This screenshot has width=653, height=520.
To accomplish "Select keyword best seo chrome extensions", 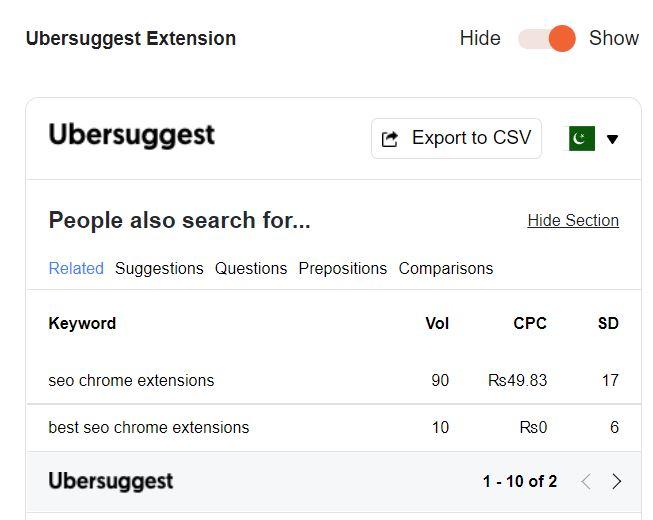I will pyautogui.click(x=149, y=428).
